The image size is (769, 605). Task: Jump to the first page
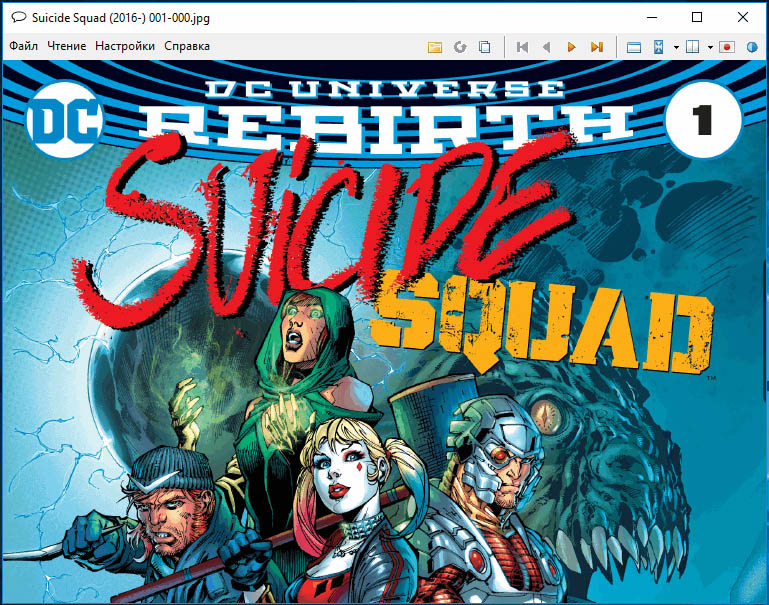click(522, 47)
